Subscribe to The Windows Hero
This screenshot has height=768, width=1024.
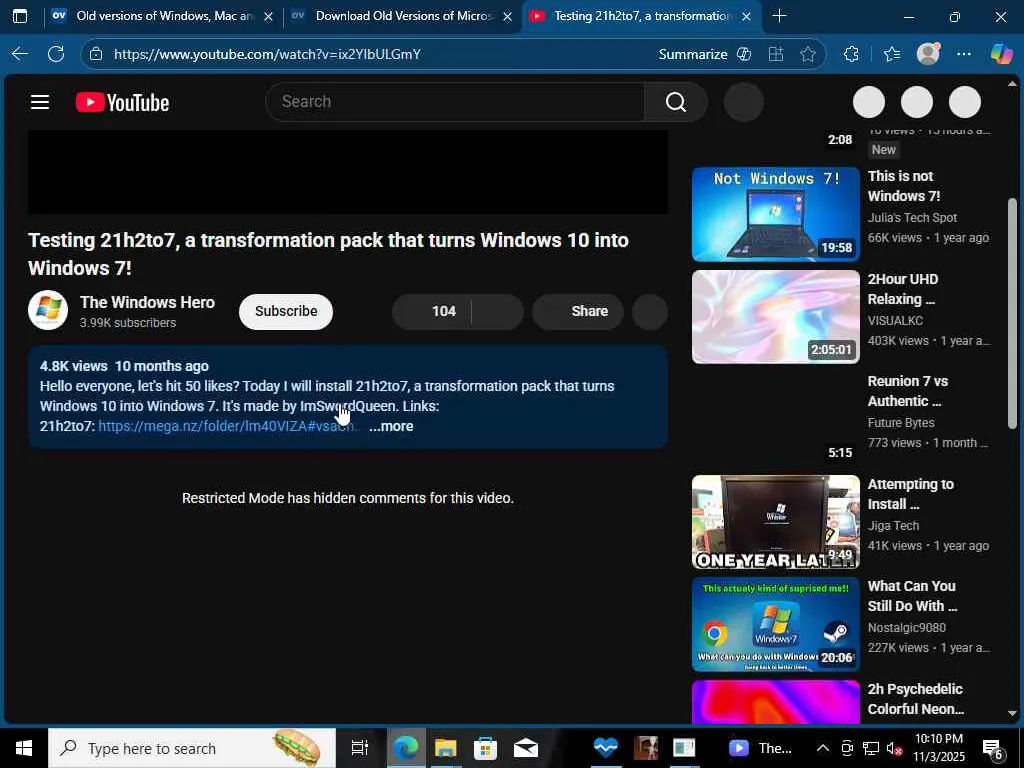click(286, 312)
